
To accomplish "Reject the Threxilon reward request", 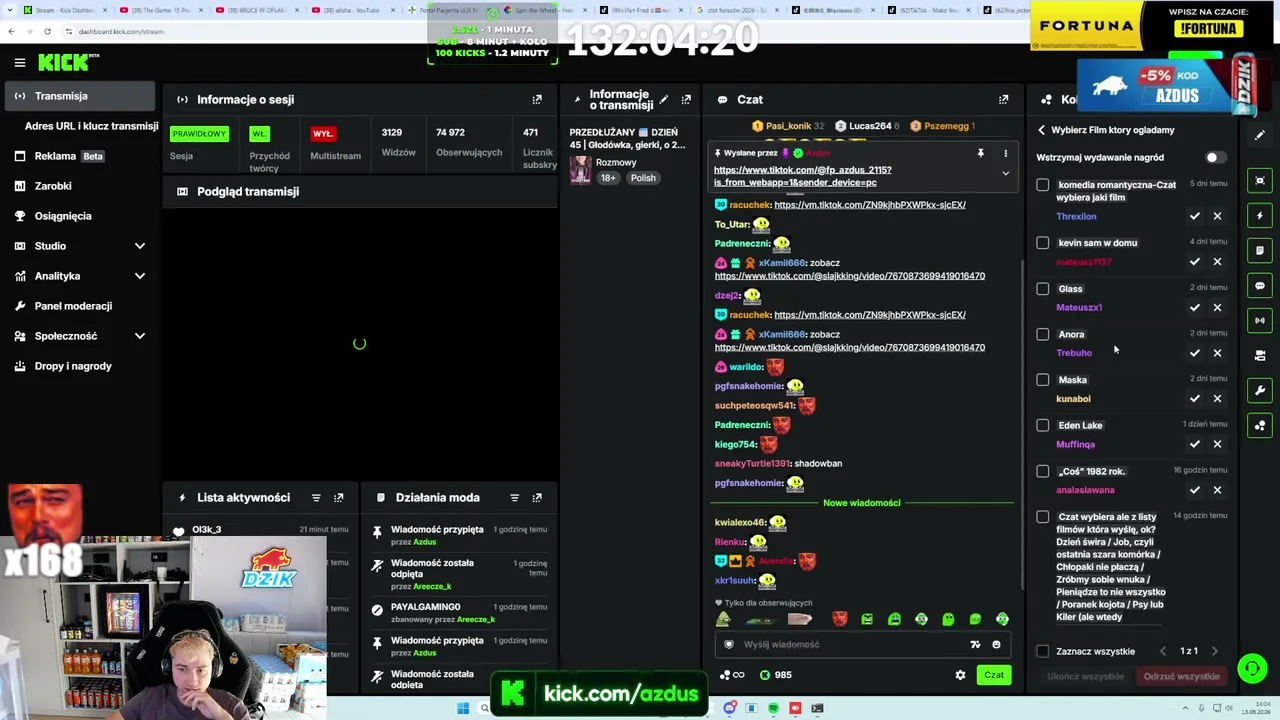I will (x=1217, y=216).
